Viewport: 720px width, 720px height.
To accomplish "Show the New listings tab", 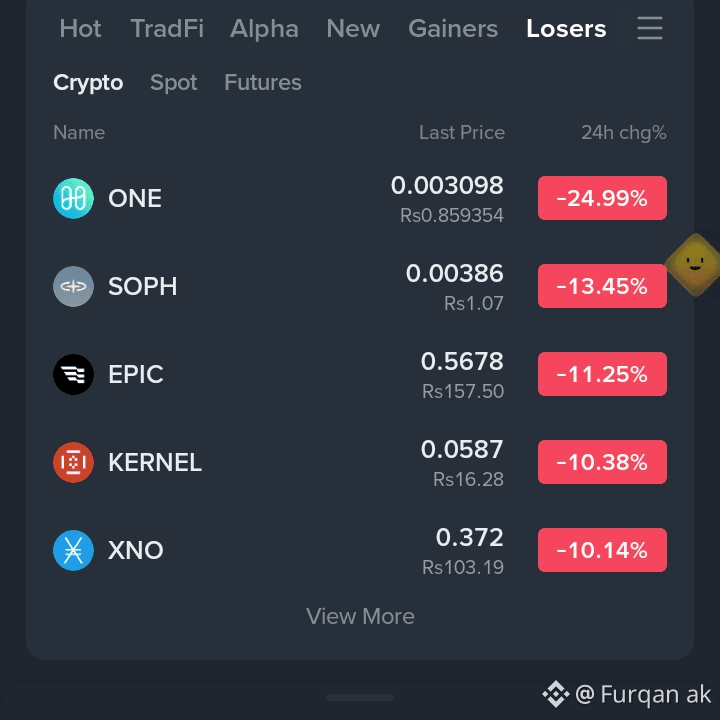I will [x=353, y=28].
